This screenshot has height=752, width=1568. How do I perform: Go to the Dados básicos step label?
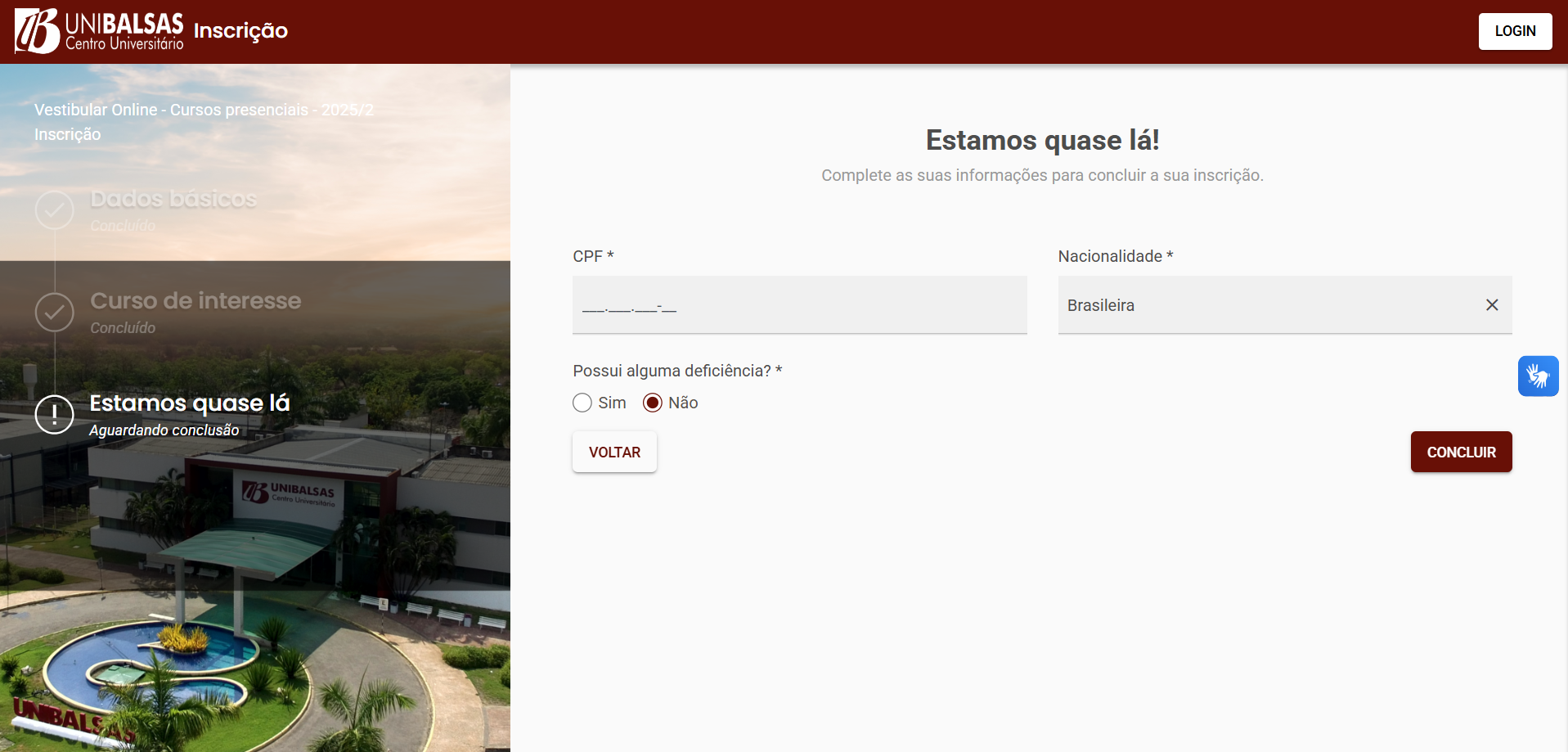click(x=173, y=199)
